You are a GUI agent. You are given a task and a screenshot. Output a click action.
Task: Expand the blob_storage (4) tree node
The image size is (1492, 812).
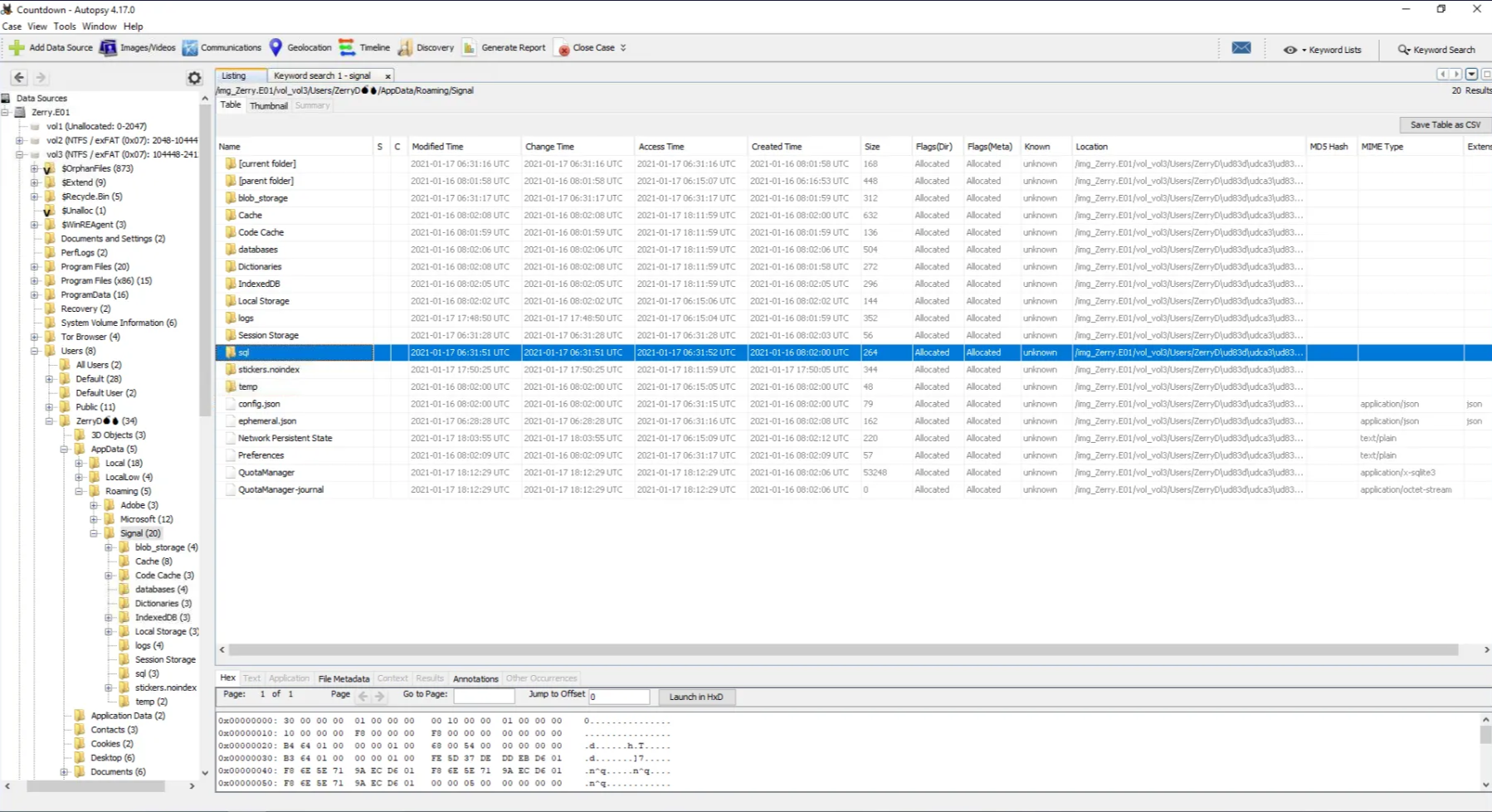109,547
